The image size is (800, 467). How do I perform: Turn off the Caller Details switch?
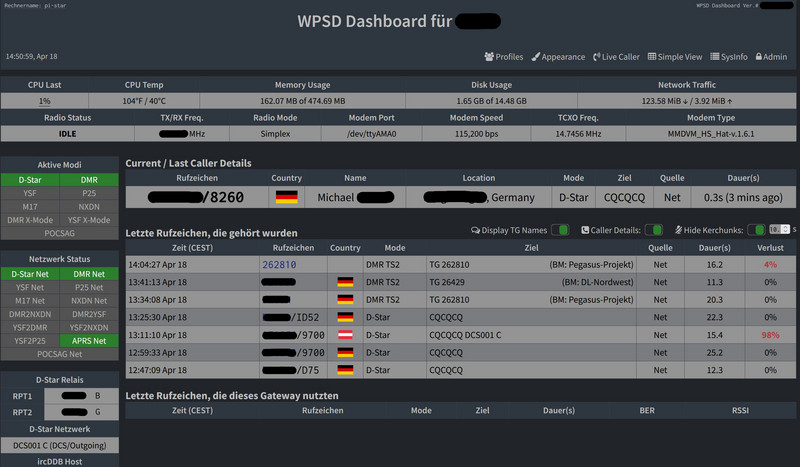click(x=654, y=230)
